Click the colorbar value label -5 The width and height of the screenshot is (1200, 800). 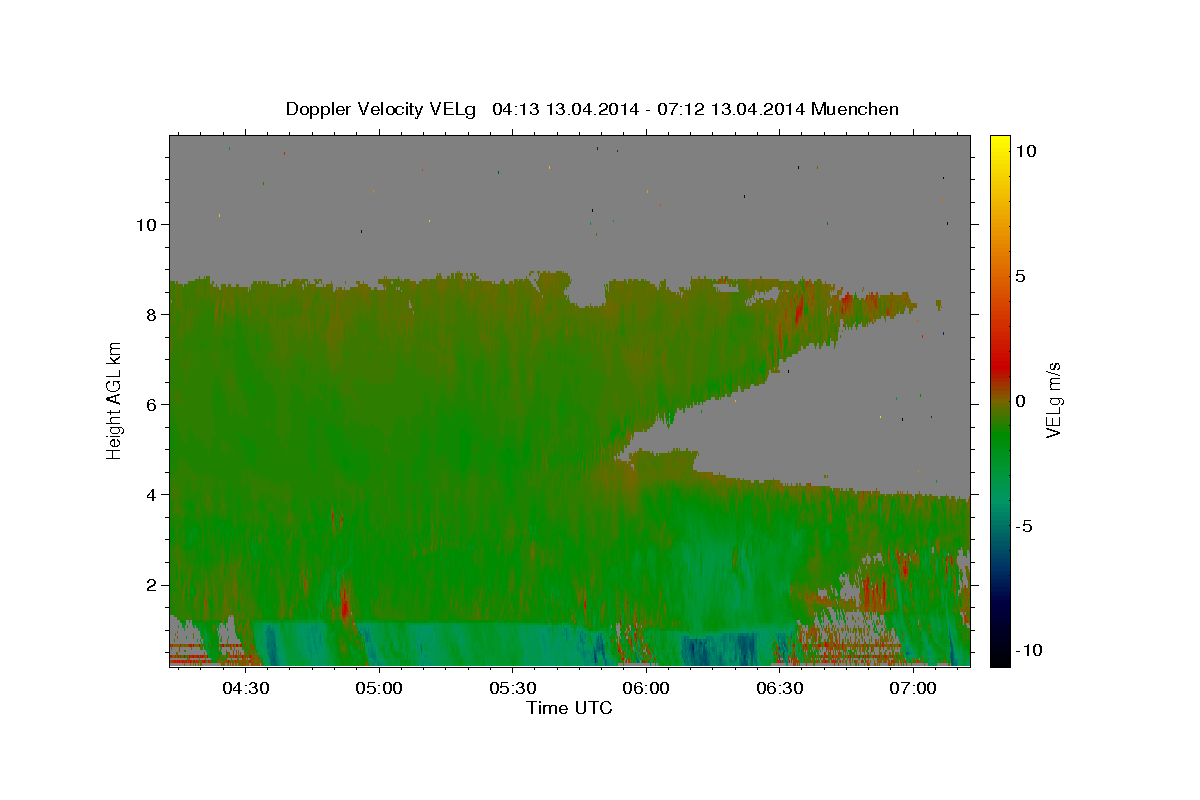[x=1023, y=526]
